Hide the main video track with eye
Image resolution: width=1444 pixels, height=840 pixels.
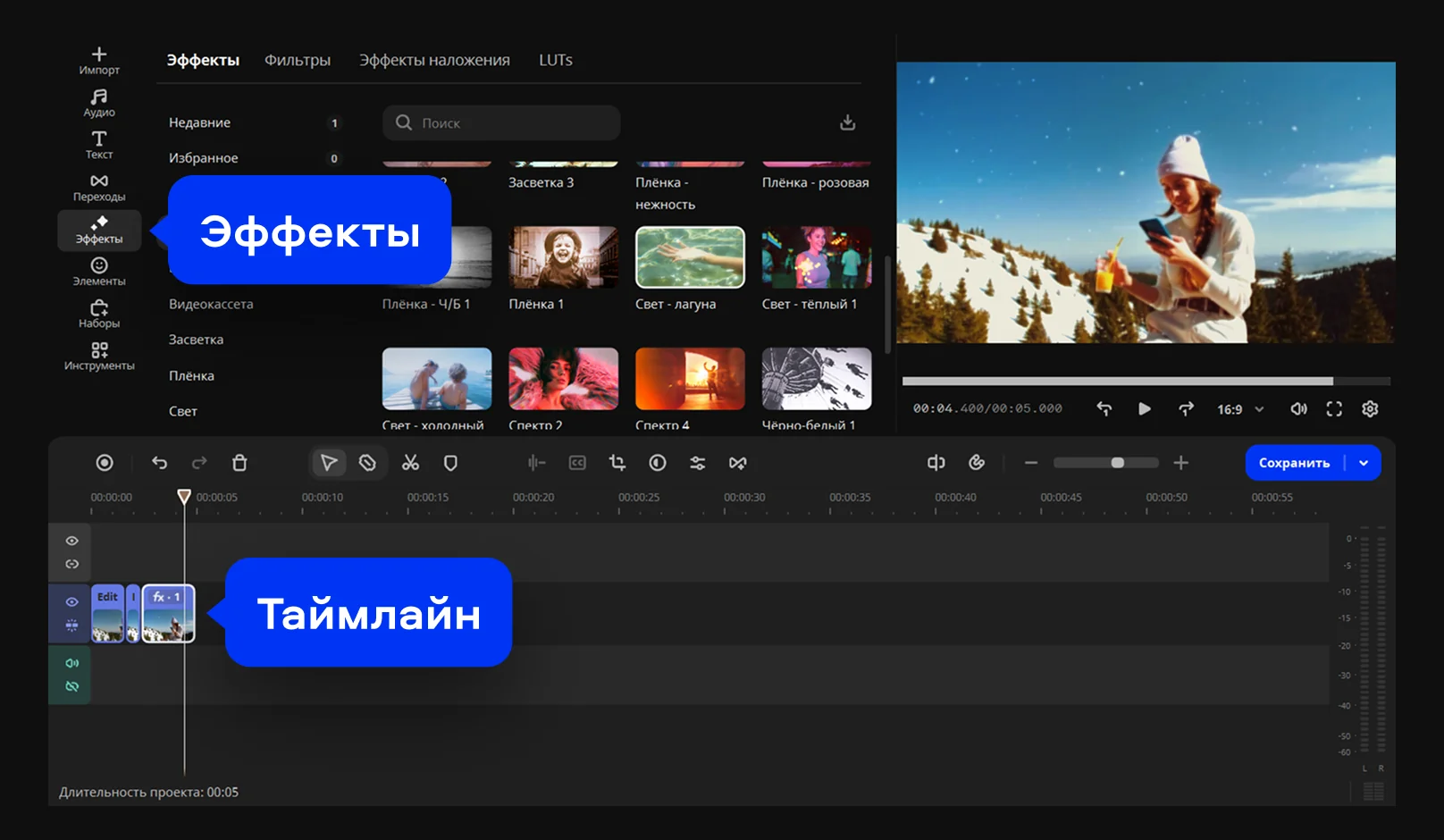[x=72, y=601]
